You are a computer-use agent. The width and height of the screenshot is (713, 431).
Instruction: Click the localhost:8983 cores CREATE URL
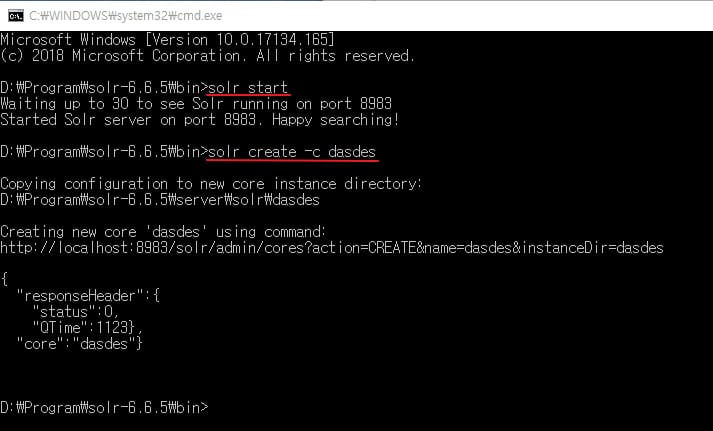pos(331,247)
